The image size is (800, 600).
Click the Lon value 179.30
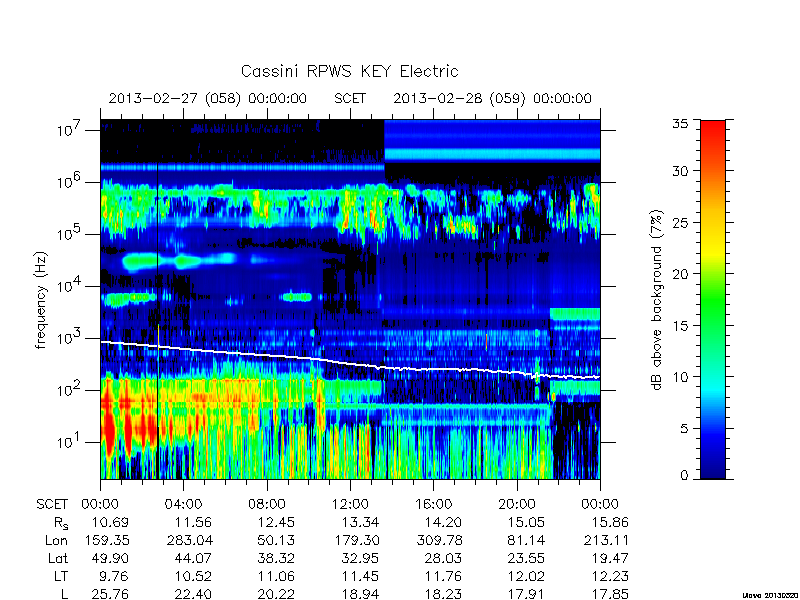click(x=356, y=540)
